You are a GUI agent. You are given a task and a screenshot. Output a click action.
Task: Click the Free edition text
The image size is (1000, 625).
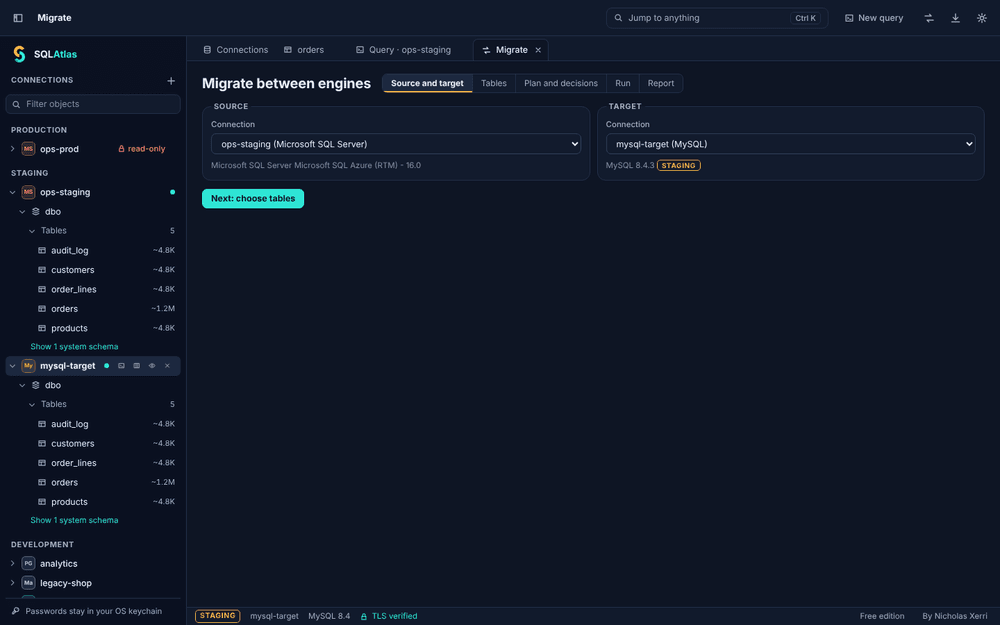pos(881,616)
